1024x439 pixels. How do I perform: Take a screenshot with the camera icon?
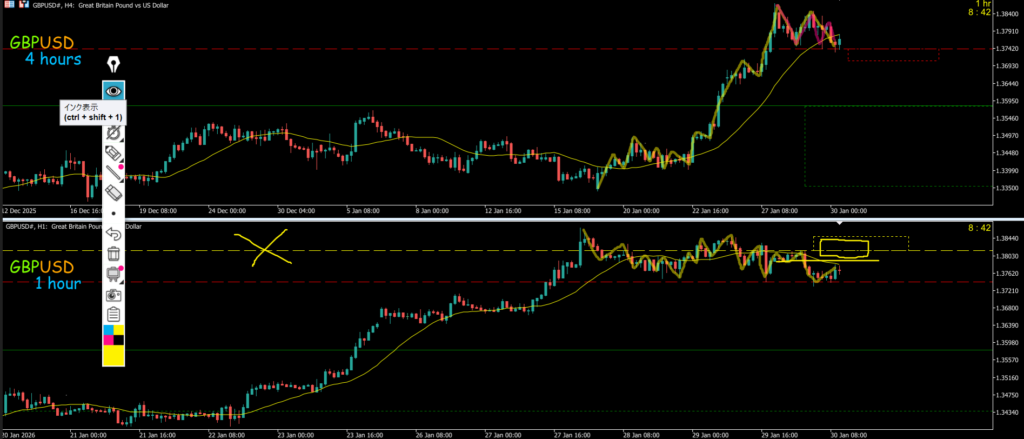114,294
